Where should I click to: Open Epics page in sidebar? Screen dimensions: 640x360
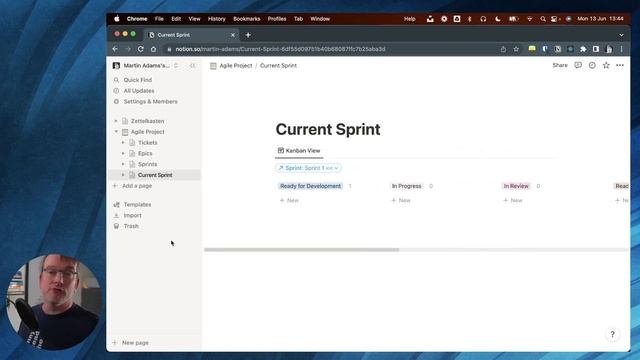[x=145, y=153]
